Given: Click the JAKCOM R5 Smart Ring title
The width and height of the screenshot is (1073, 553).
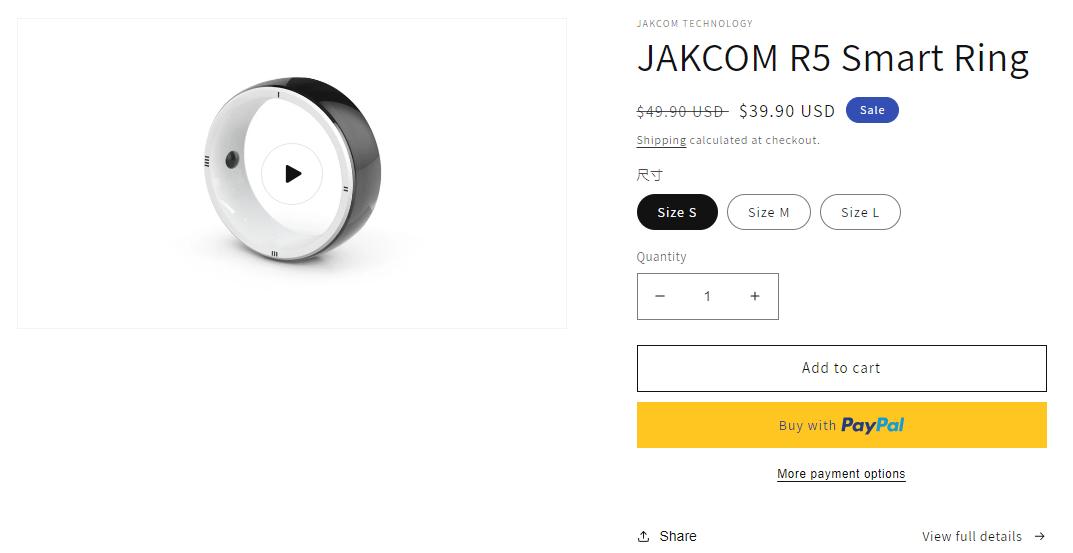Looking at the screenshot, I should [x=832, y=59].
